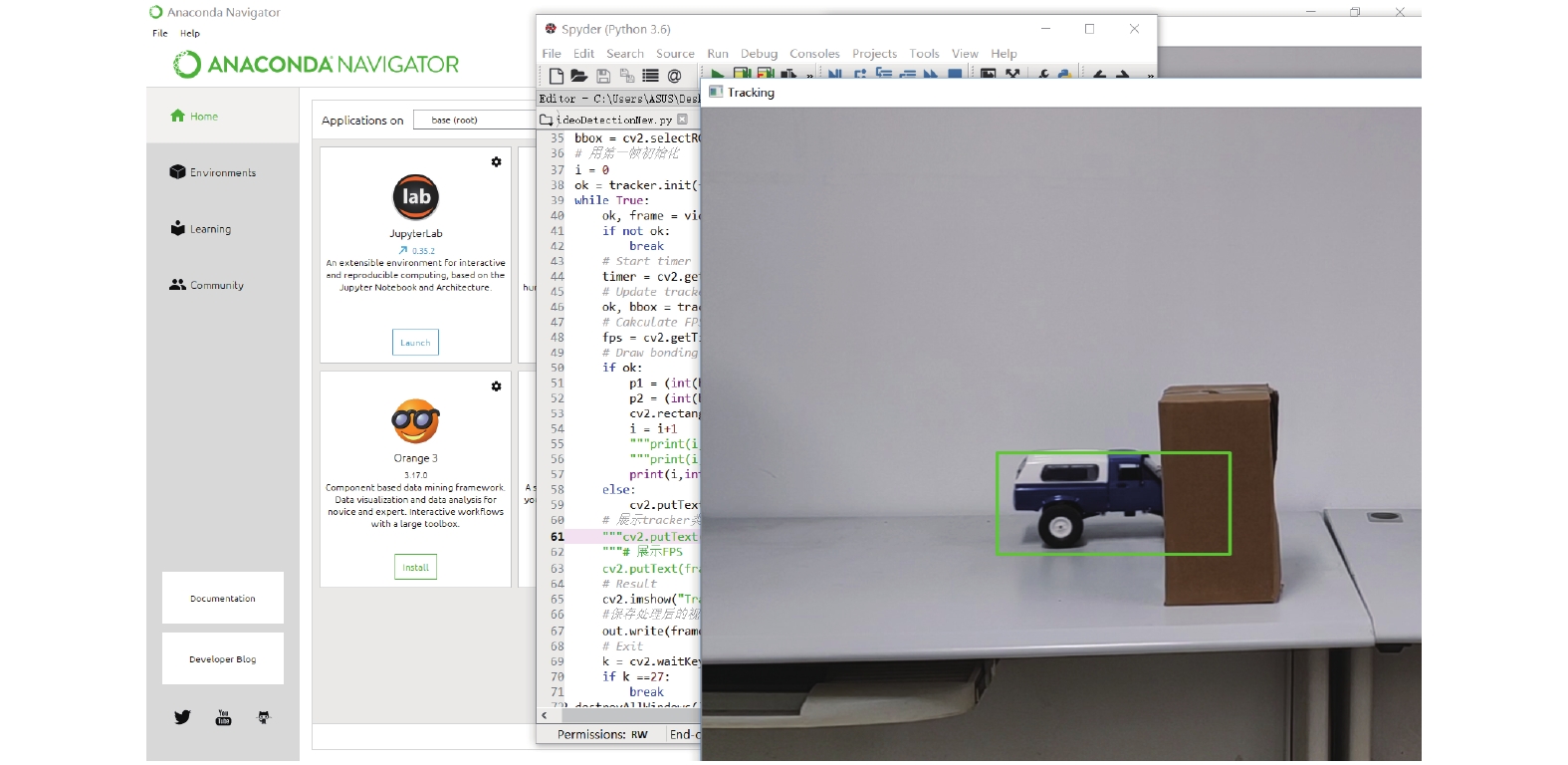Click the Open file folder icon in Spyder
Viewport: 1568px width, 765px height.
[x=578, y=76]
